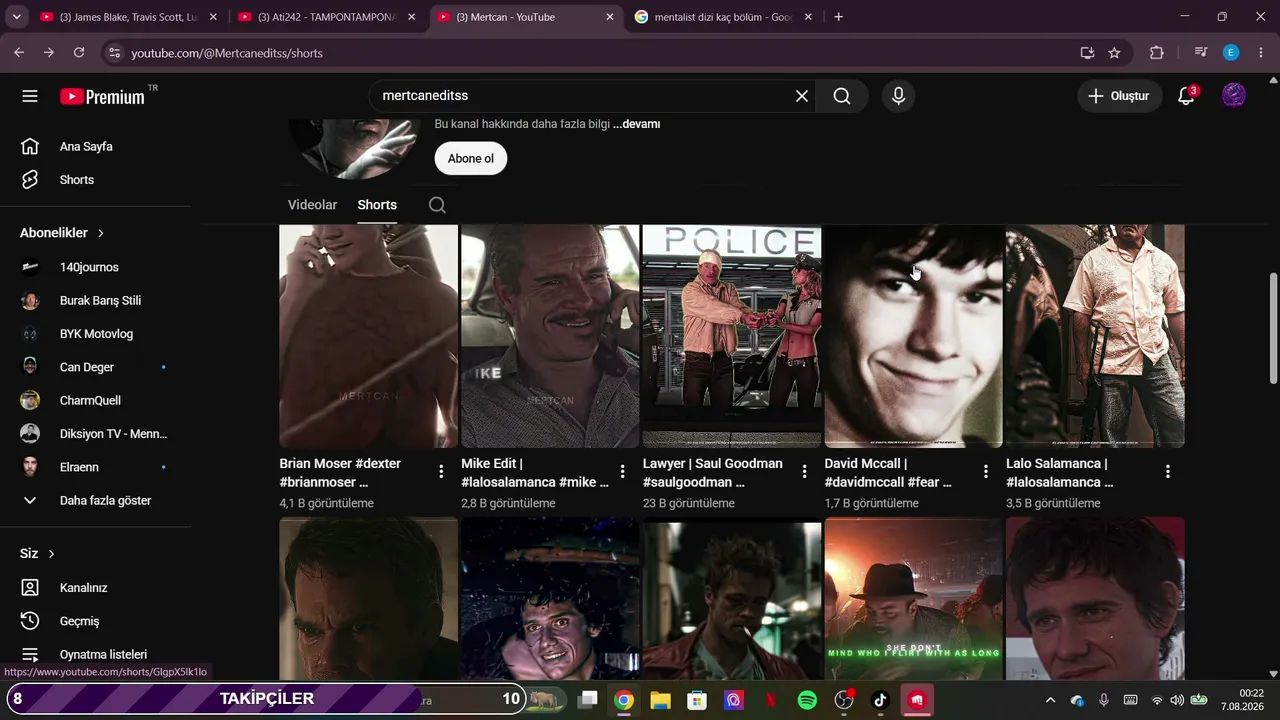Viewport: 1280px width, 720px height.
Task: Subscribe with the Abone ol button
Action: [471, 158]
